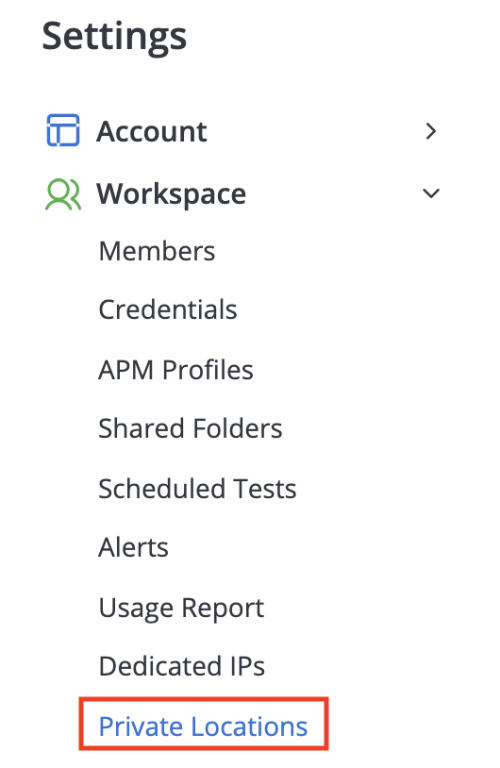
Task: Click the word Profiles in APM Profiles
Action: click(208, 369)
